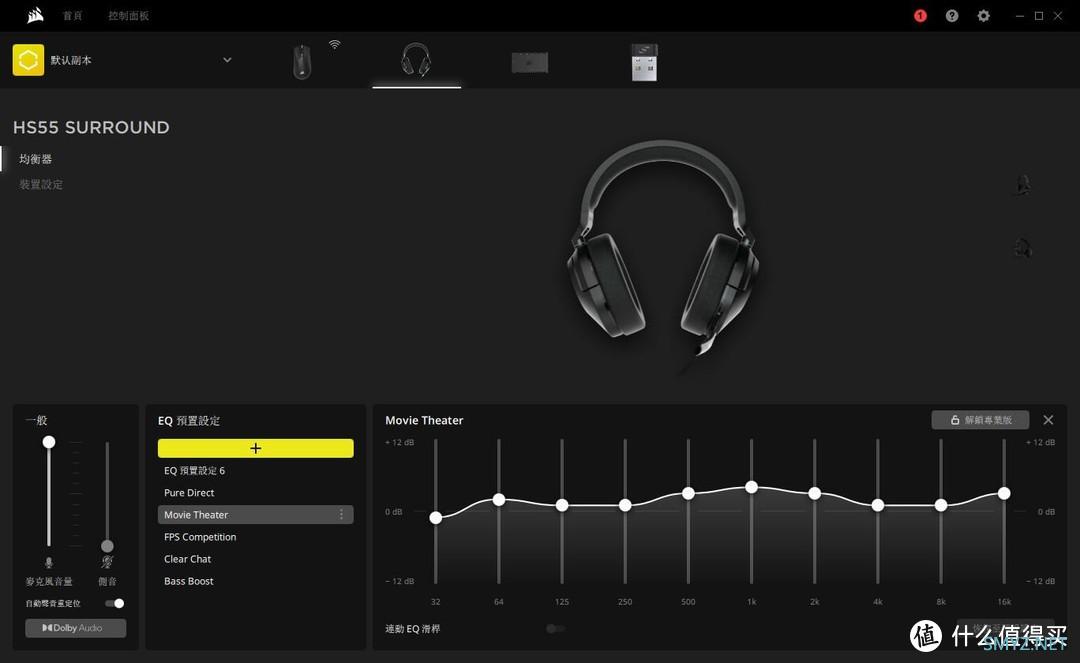The height and width of the screenshot is (663, 1080).
Task: Click the Dolby Audio button
Action: [x=76, y=628]
